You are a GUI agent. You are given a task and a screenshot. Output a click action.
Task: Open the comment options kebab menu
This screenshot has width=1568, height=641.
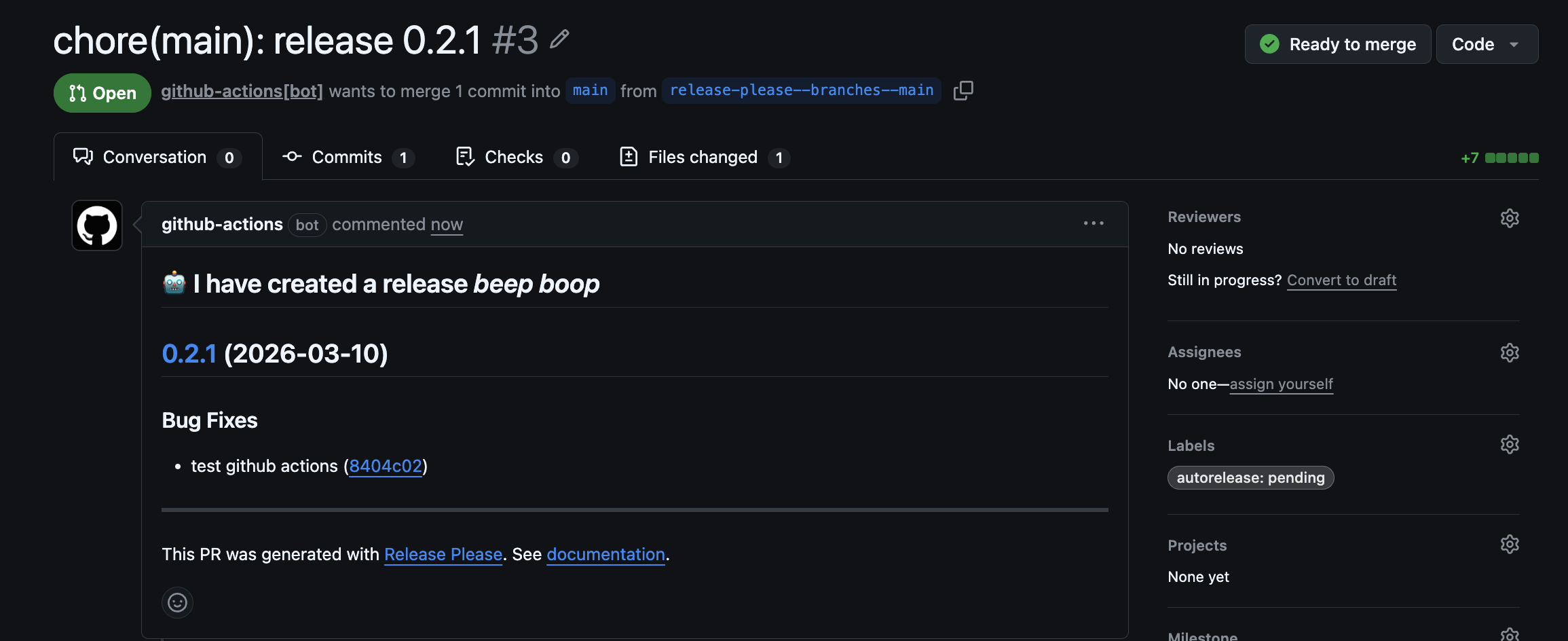[x=1093, y=223]
